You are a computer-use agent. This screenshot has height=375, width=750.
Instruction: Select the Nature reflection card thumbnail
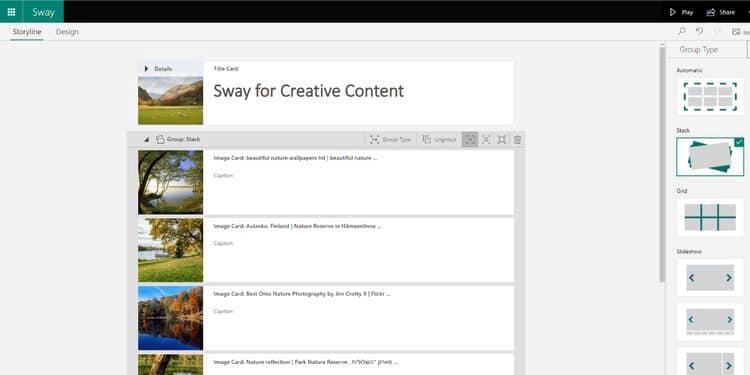(170, 364)
